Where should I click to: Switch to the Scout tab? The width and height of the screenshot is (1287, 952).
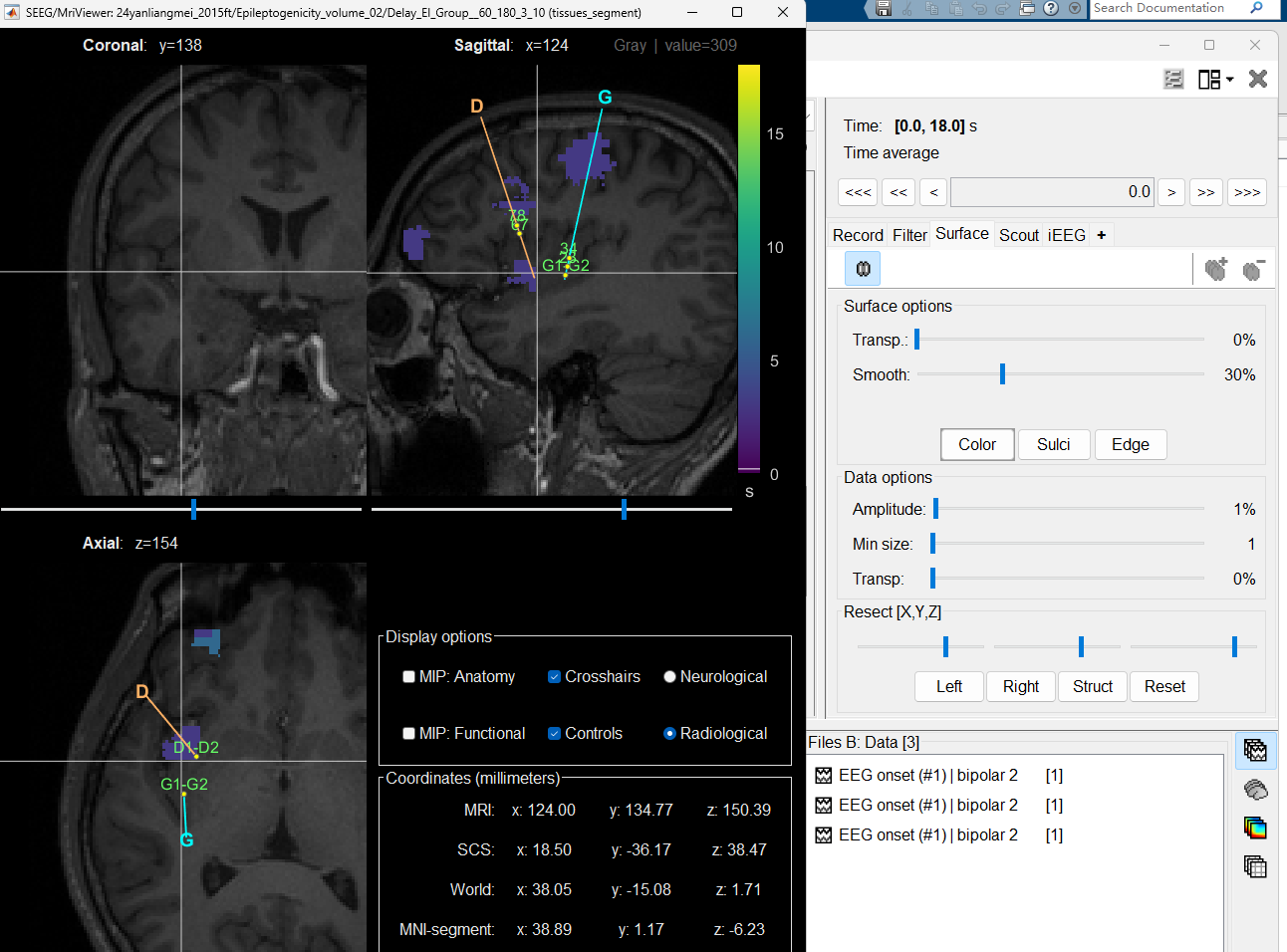pyautogui.click(x=1019, y=236)
